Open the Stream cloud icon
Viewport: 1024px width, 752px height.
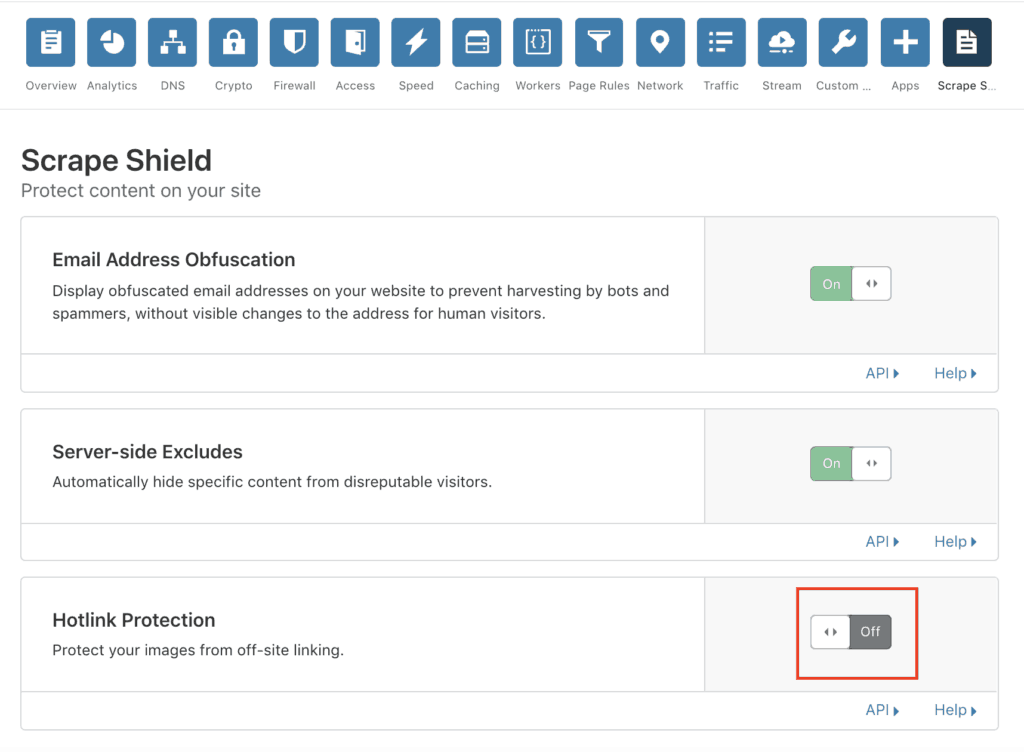[x=782, y=42]
